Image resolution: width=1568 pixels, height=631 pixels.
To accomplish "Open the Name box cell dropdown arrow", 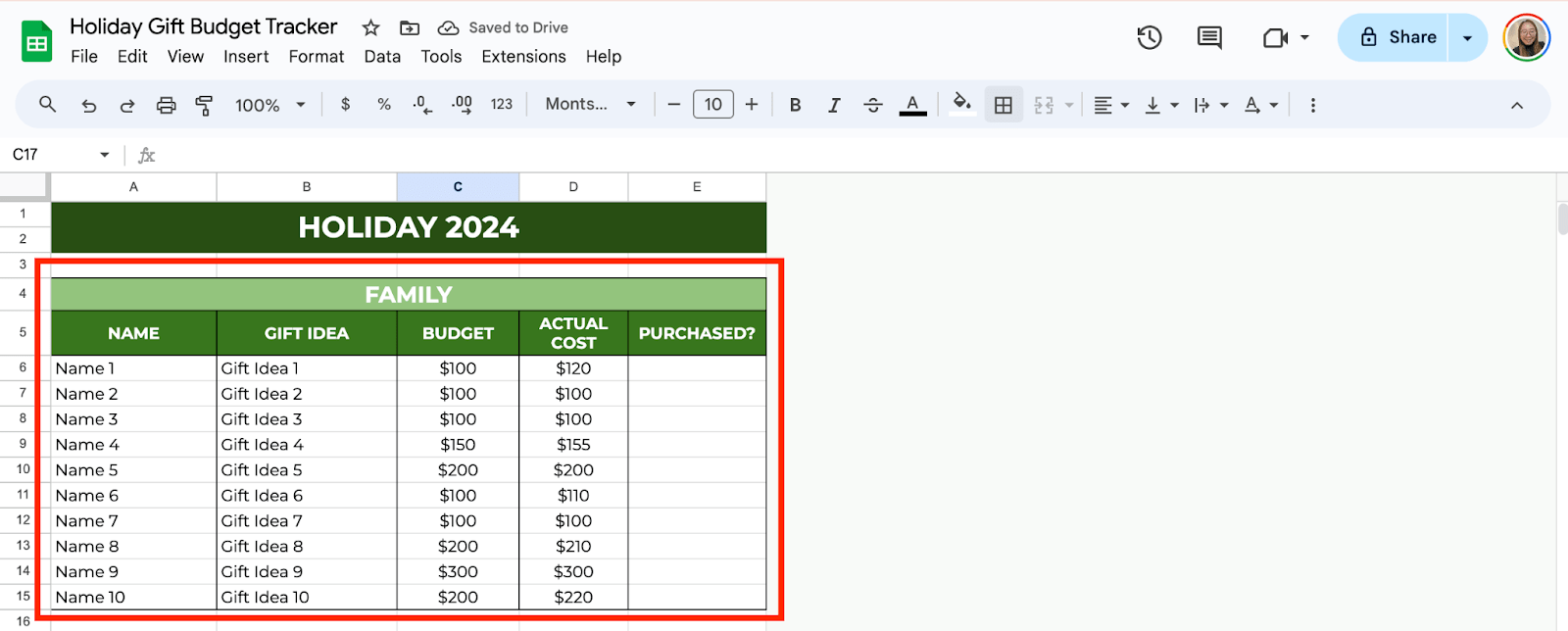I will 104,155.
